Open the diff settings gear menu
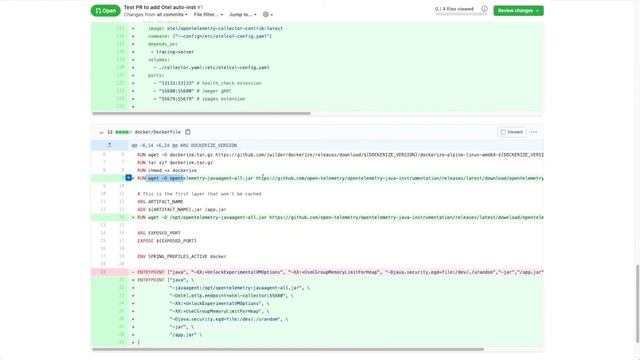640x360 pixels. coord(268,15)
